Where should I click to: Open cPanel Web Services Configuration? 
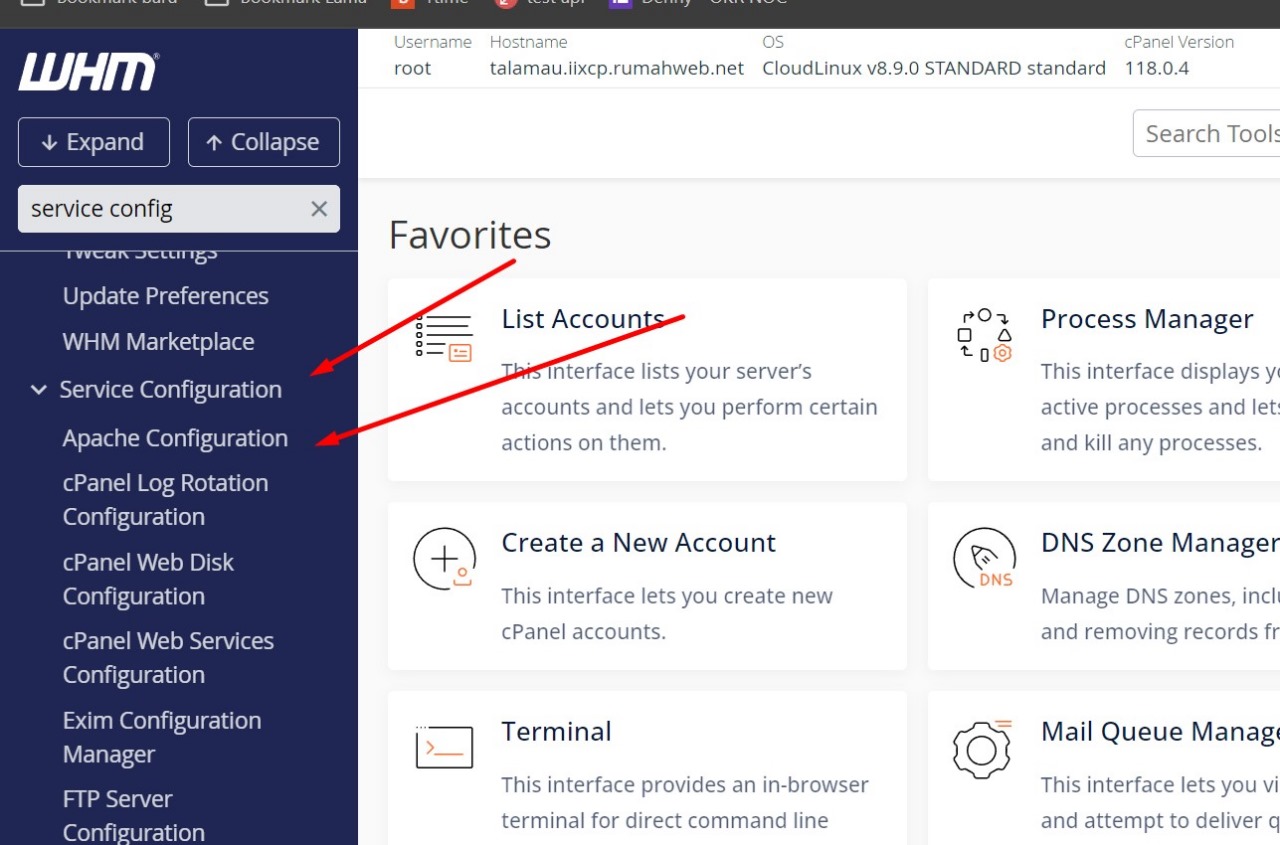pos(168,658)
